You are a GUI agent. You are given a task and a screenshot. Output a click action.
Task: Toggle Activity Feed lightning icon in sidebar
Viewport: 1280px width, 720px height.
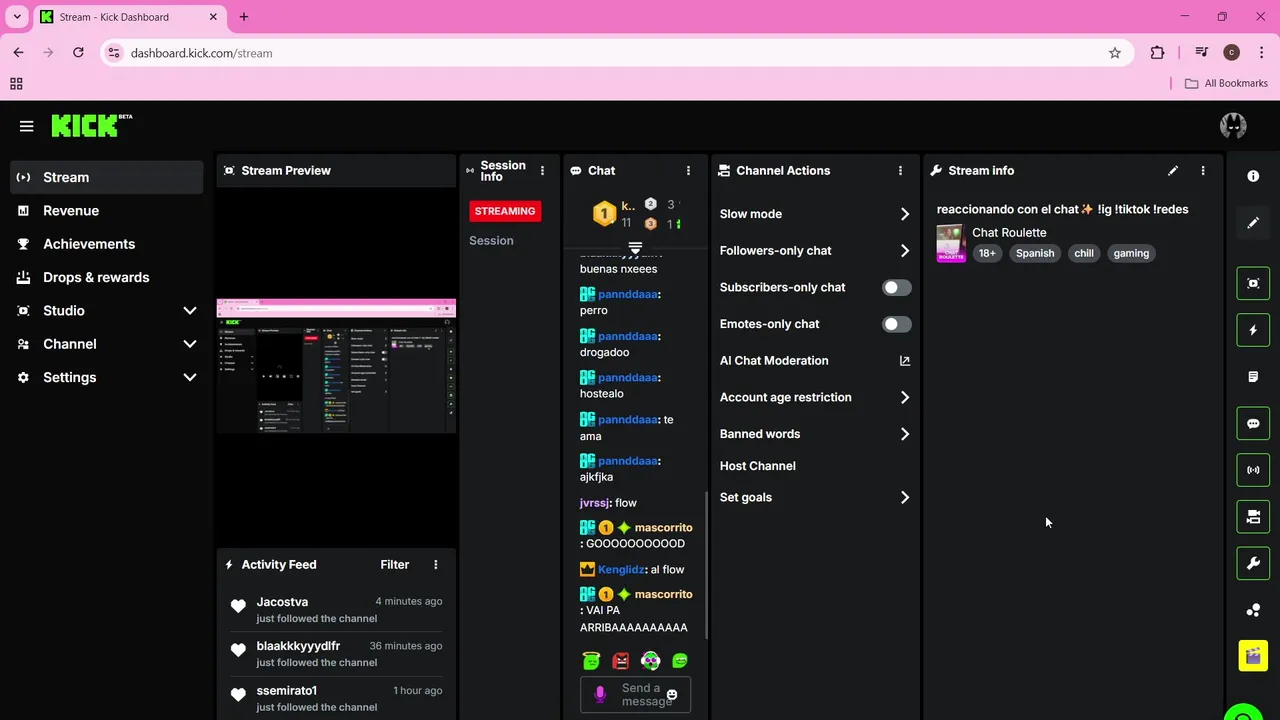tap(1253, 330)
